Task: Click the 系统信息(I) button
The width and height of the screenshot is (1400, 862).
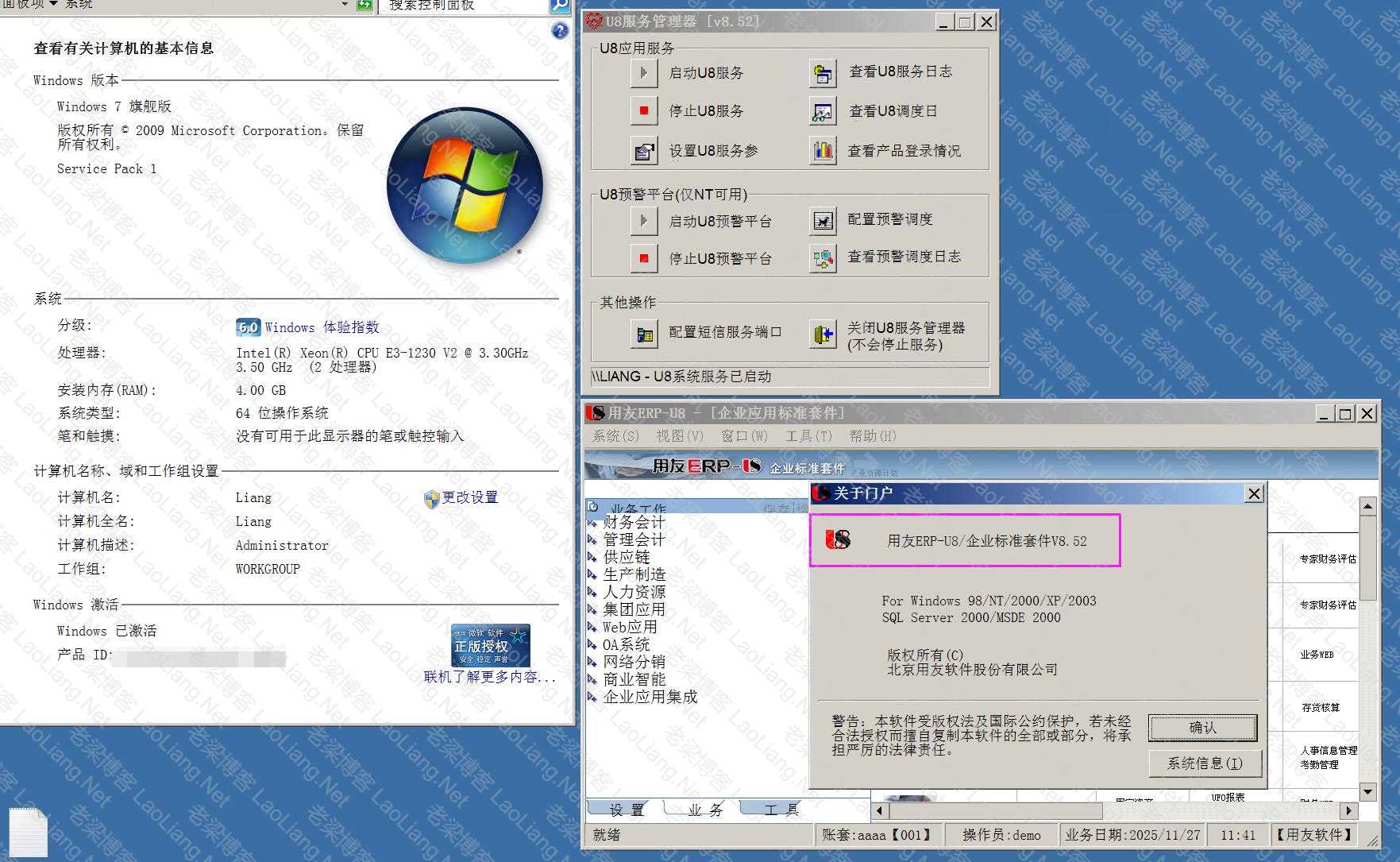Action: 1204,763
